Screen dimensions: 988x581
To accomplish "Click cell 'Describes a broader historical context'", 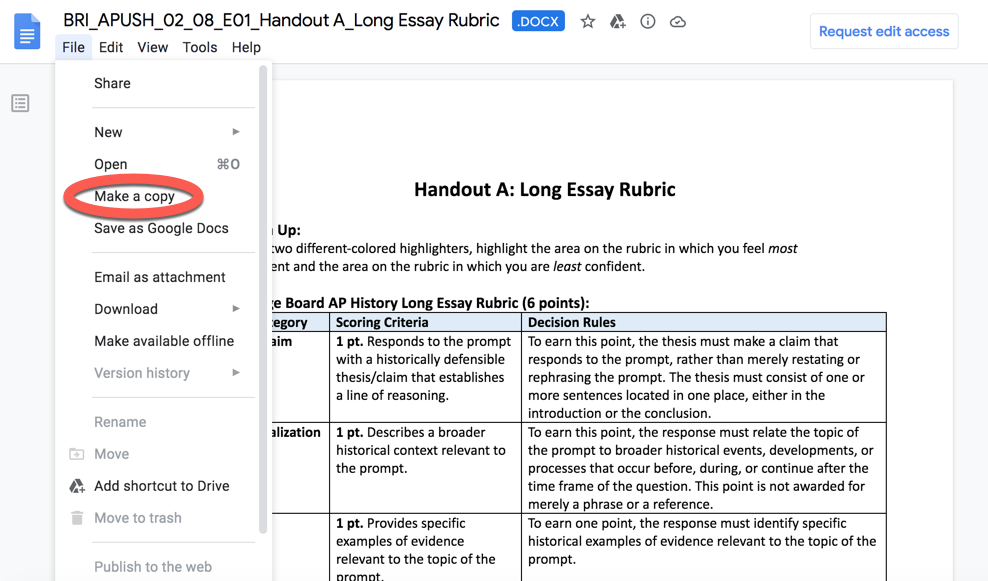I will (425, 468).
